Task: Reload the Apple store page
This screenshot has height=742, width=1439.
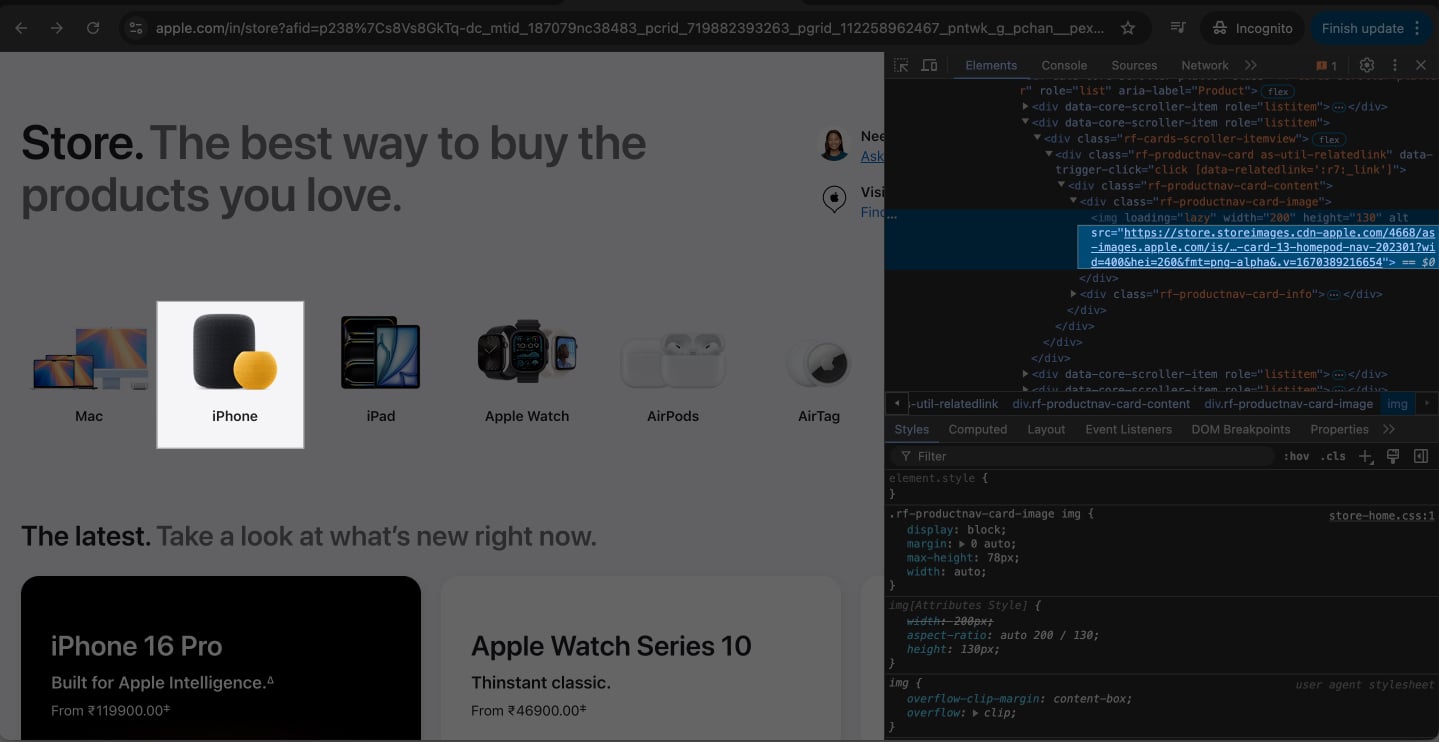Action: tap(93, 28)
